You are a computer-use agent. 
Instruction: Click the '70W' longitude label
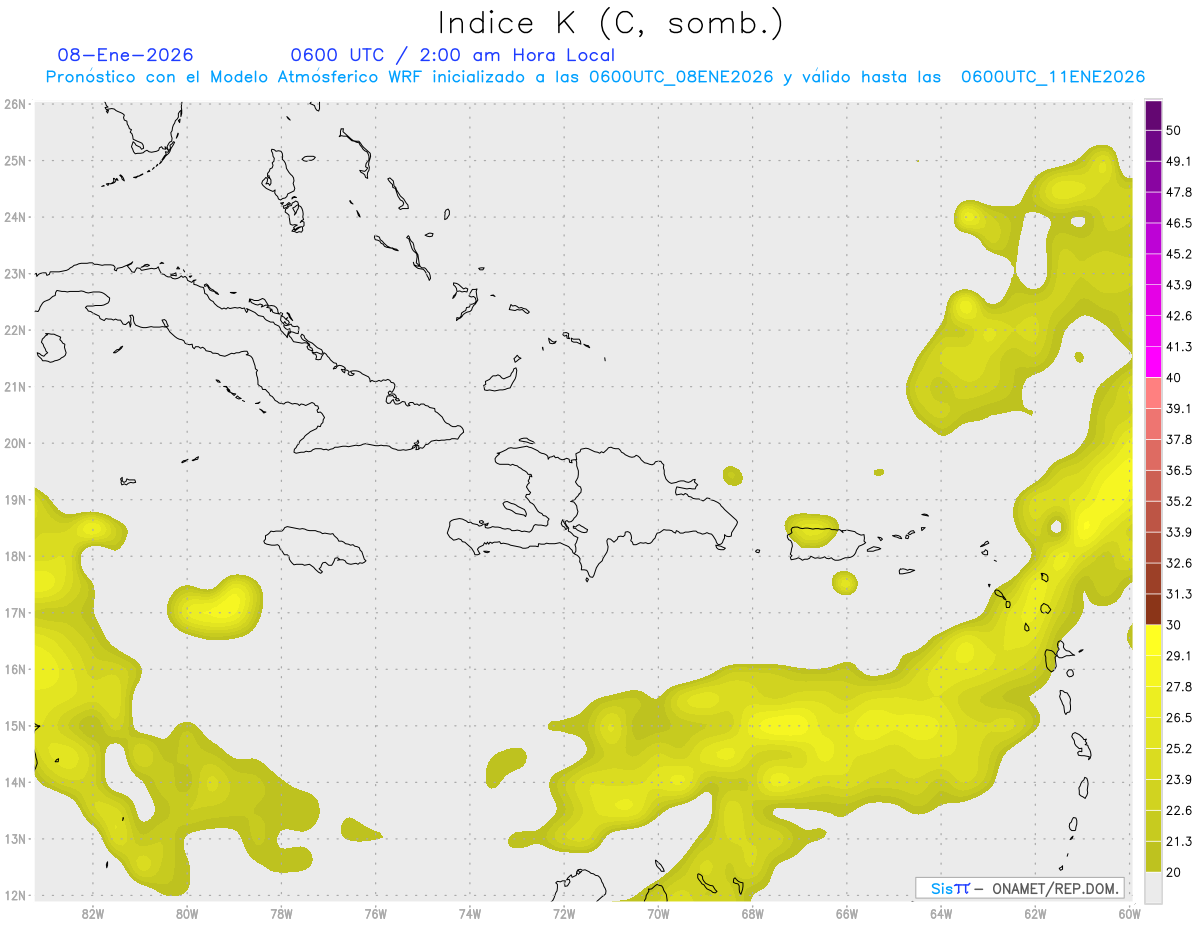pyautogui.click(x=658, y=913)
